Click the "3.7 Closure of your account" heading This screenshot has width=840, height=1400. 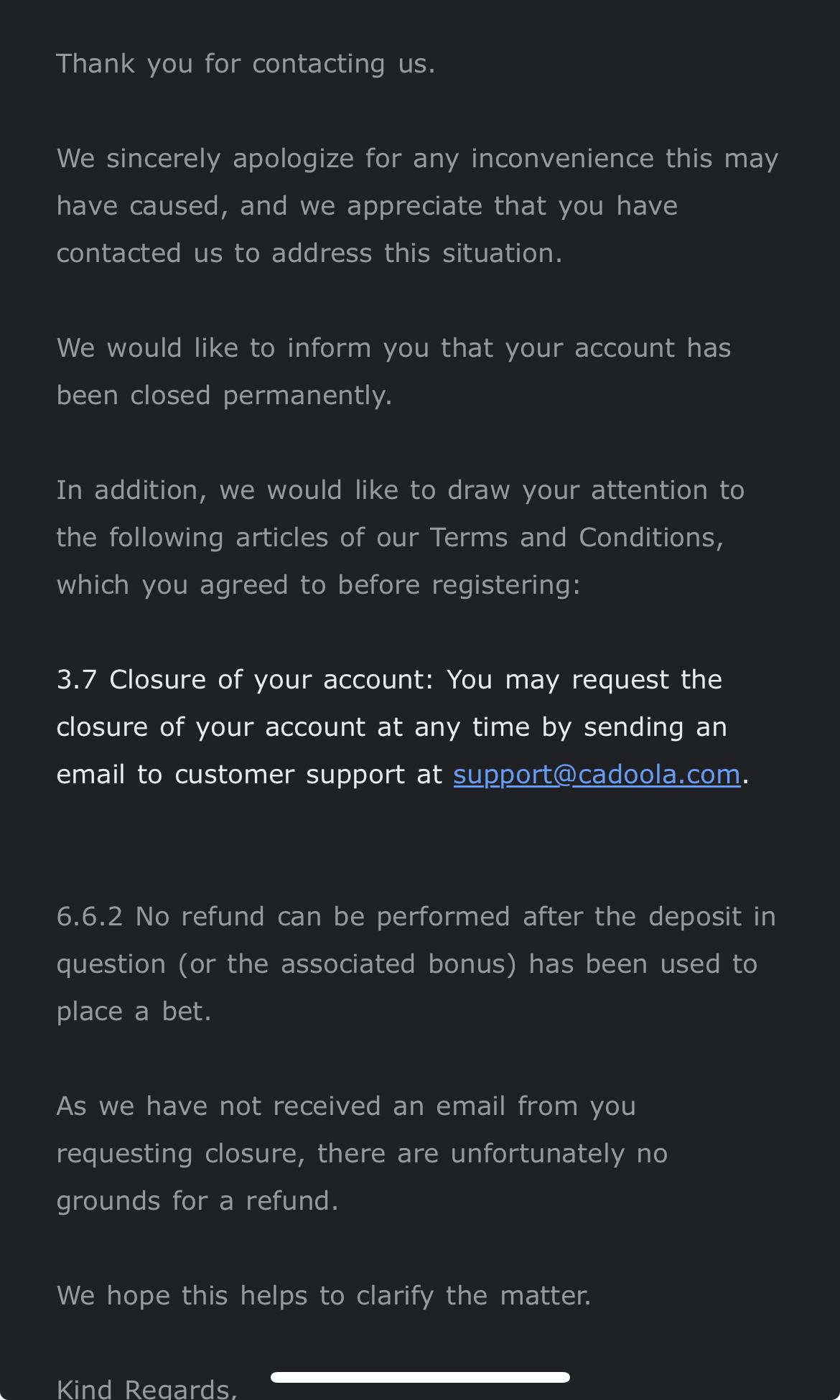(244, 680)
